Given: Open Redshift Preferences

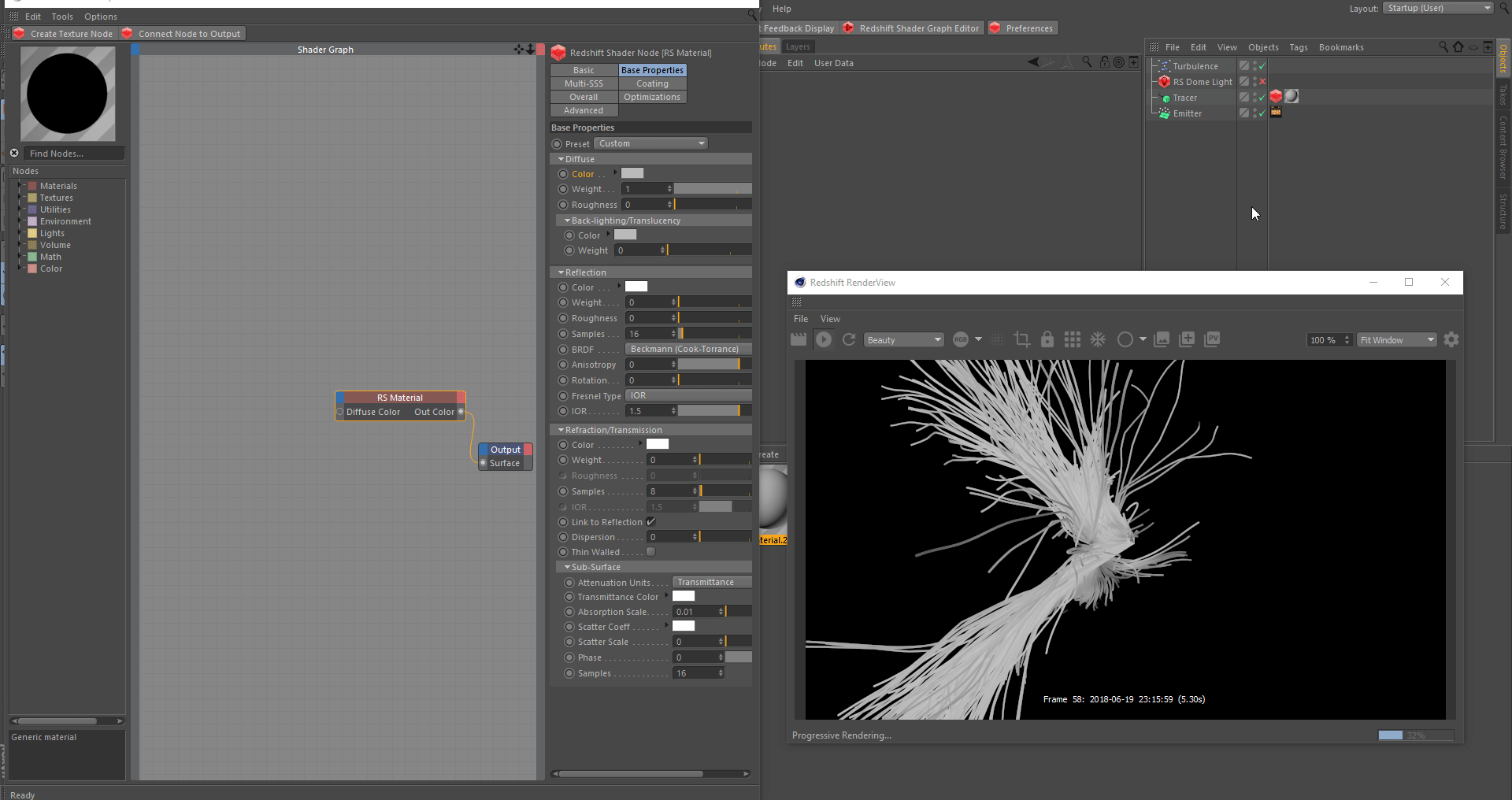Looking at the screenshot, I should pos(1021,28).
